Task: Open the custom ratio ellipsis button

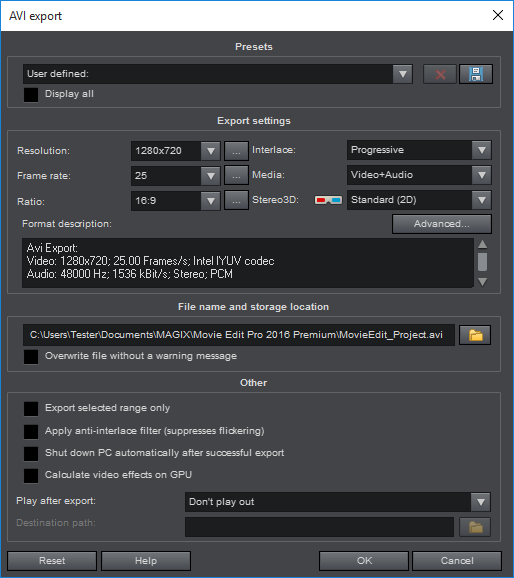Action: click(236, 201)
